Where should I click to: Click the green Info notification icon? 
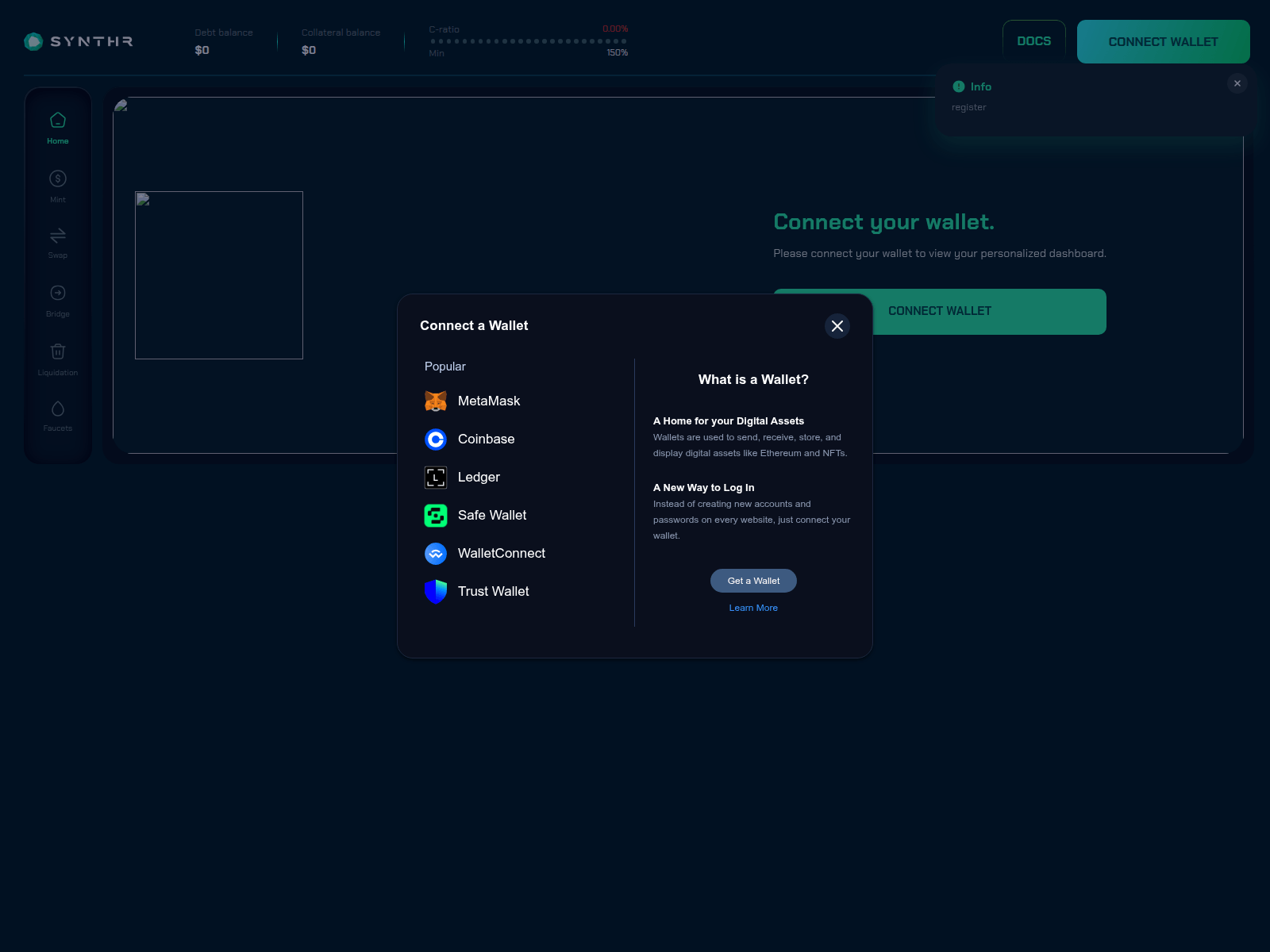tap(959, 86)
